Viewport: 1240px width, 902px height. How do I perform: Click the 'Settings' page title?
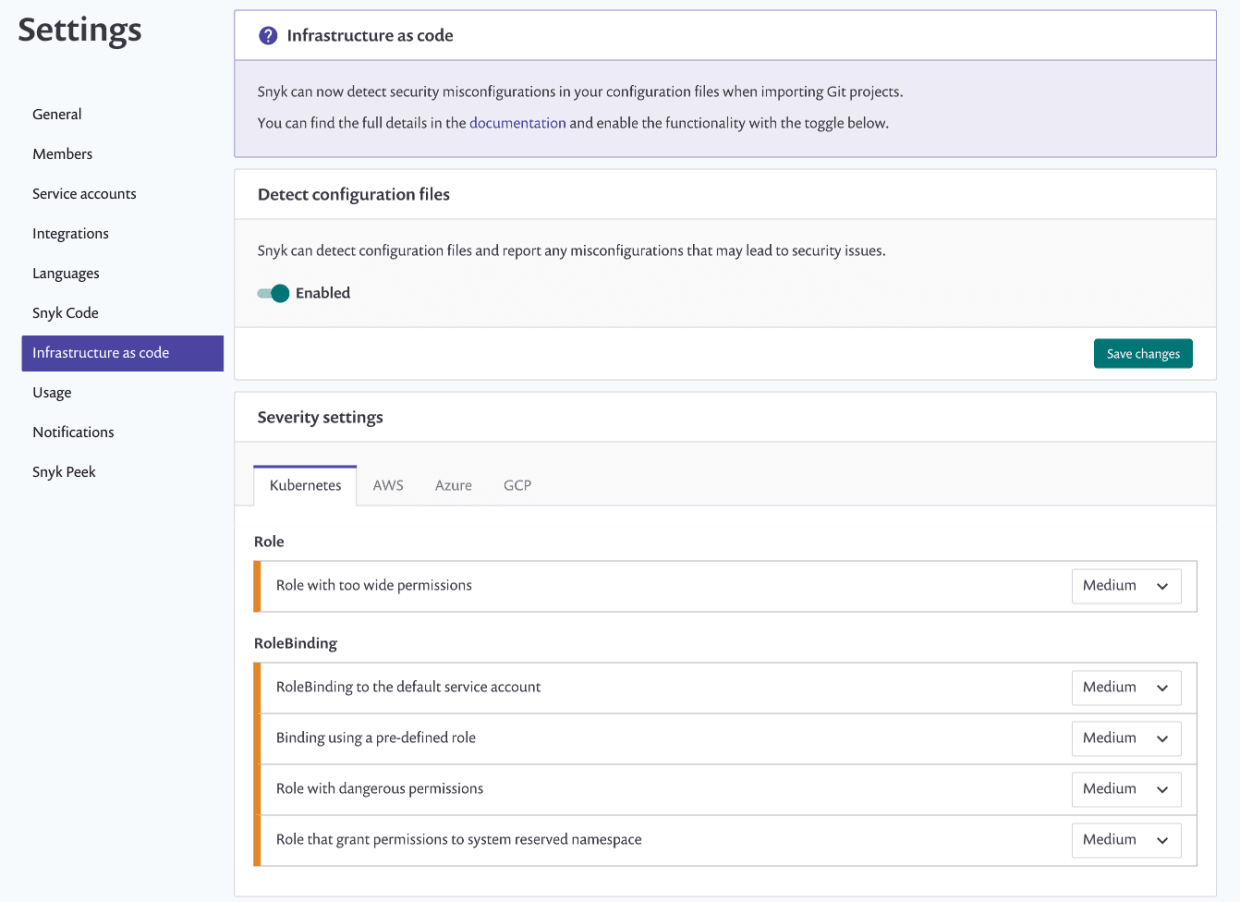point(80,30)
